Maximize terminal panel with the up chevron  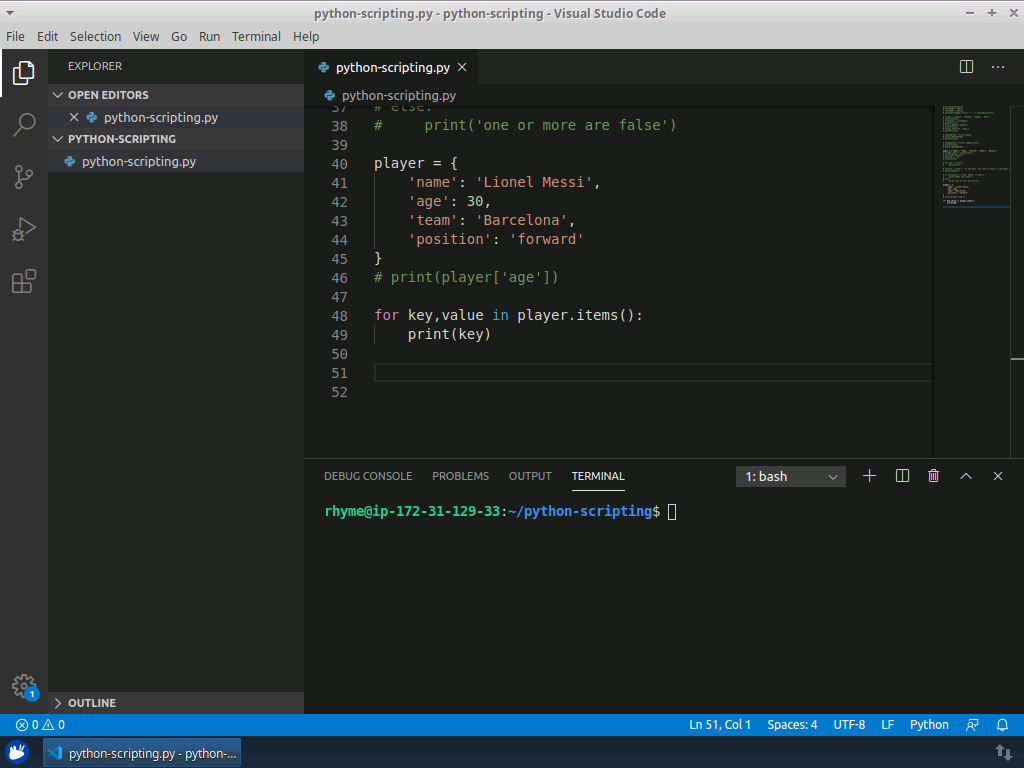click(966, 476)
